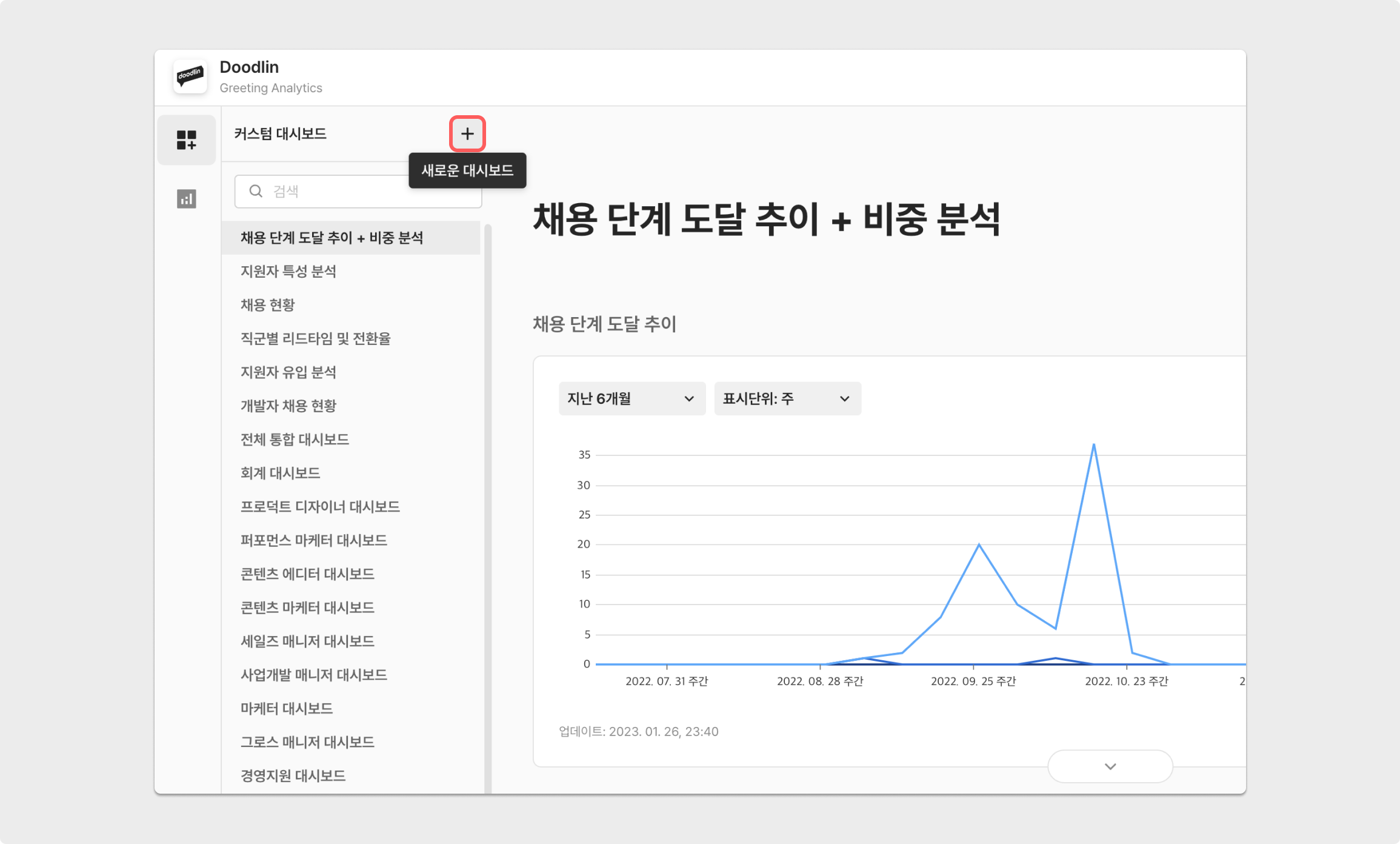1400x844 pixels.
Task: Select 지원자 특성 분석 dashboard
Action: 288,271
